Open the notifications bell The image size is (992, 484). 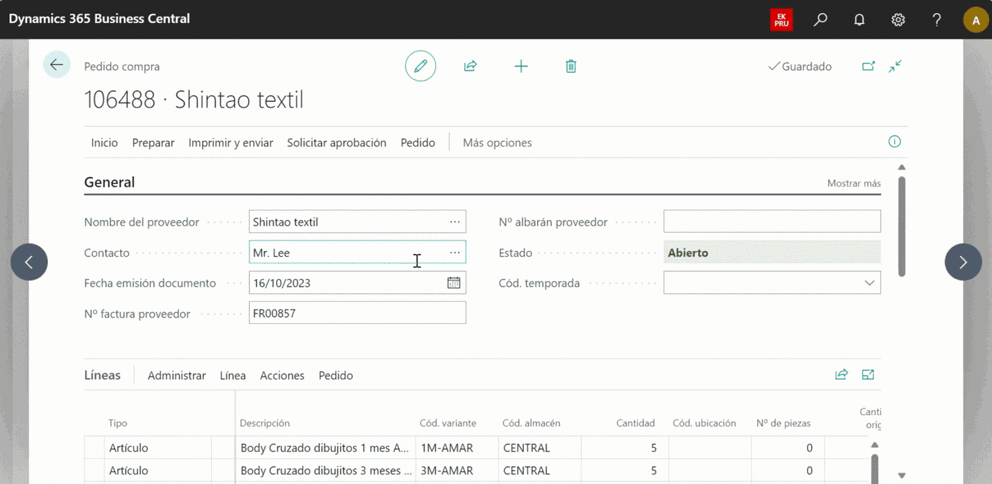click(x=859, y=19)
